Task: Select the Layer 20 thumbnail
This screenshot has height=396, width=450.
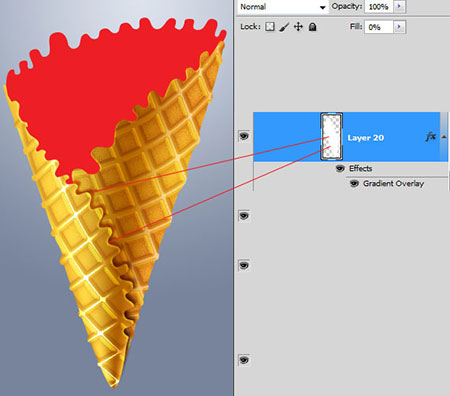Action: pyautogui.click(x=332, y=136)
